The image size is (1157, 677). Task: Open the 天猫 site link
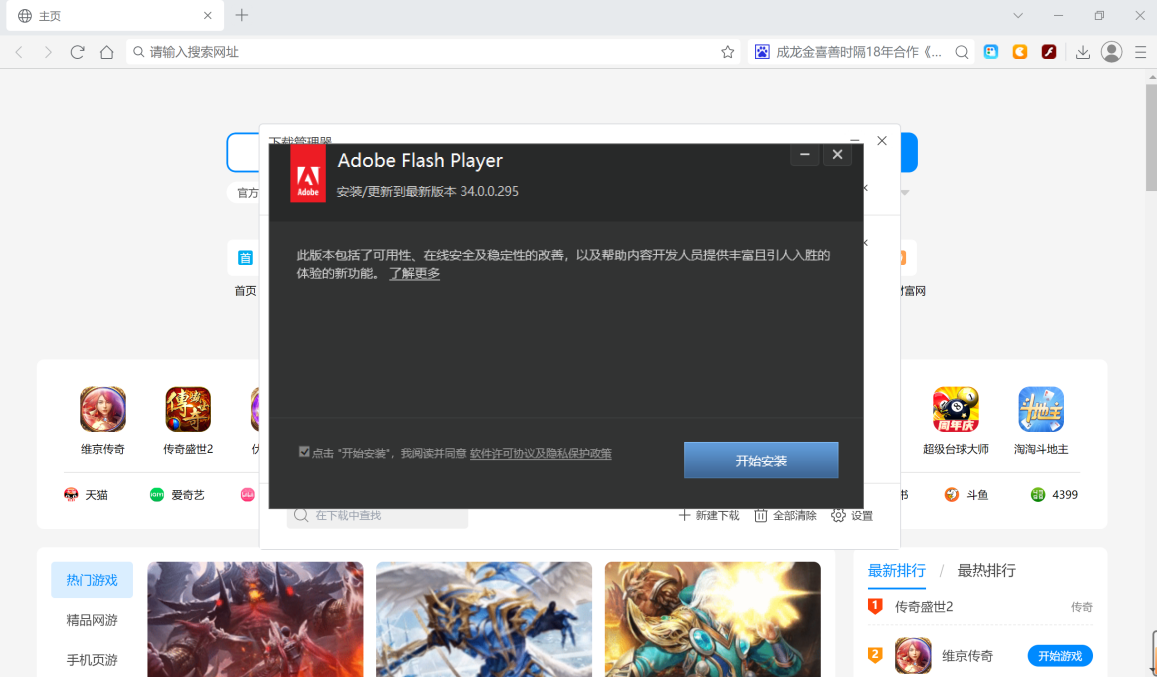pyautogui.click(x=86, y=495)
